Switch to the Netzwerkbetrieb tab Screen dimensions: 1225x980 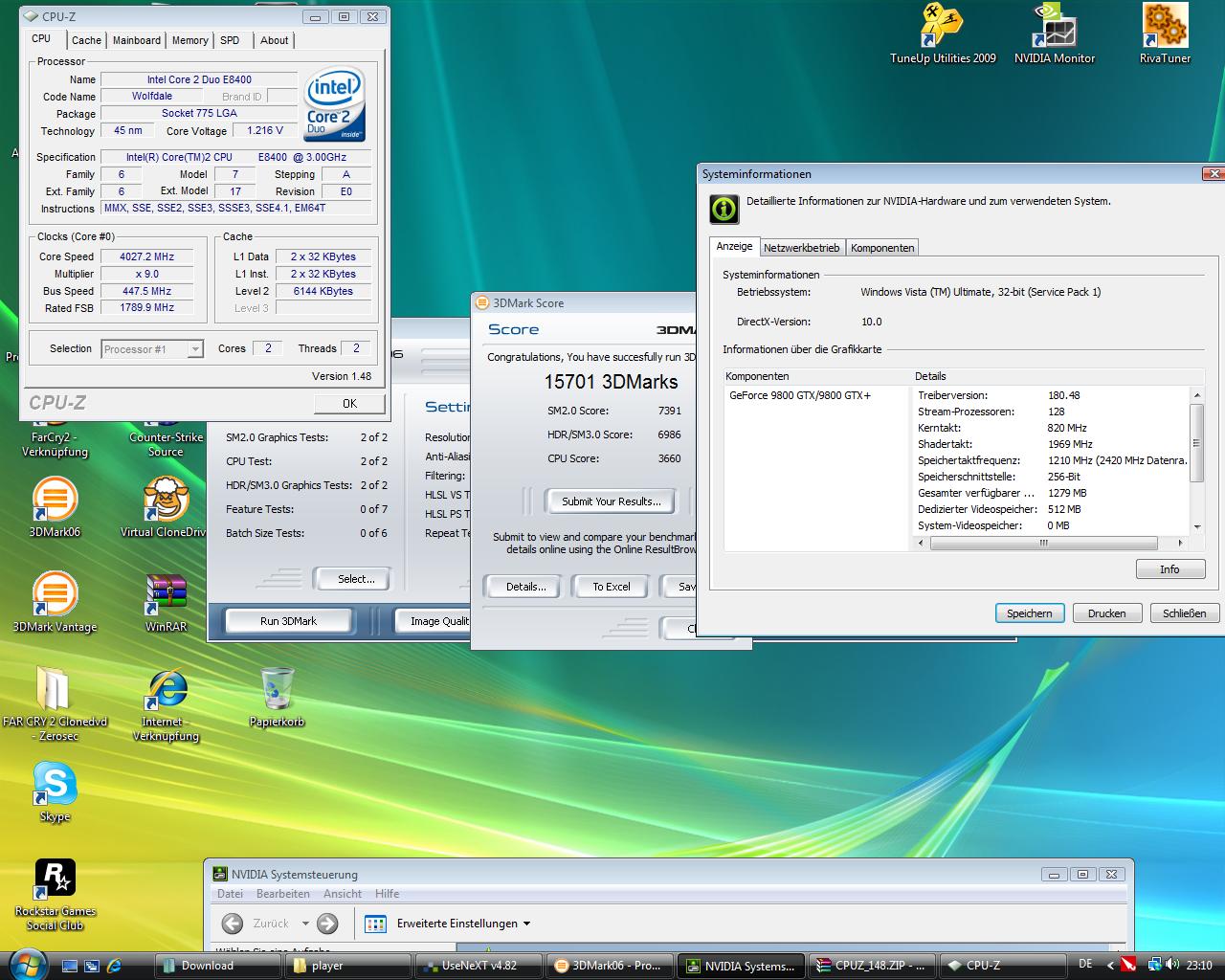[801, 248]
